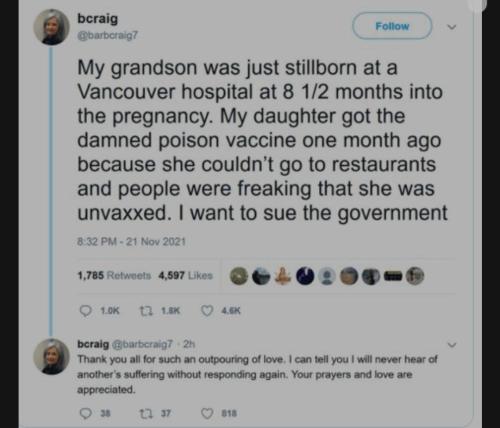
Task: Open the 4,597 Likes list
Action: coord(185,276)
